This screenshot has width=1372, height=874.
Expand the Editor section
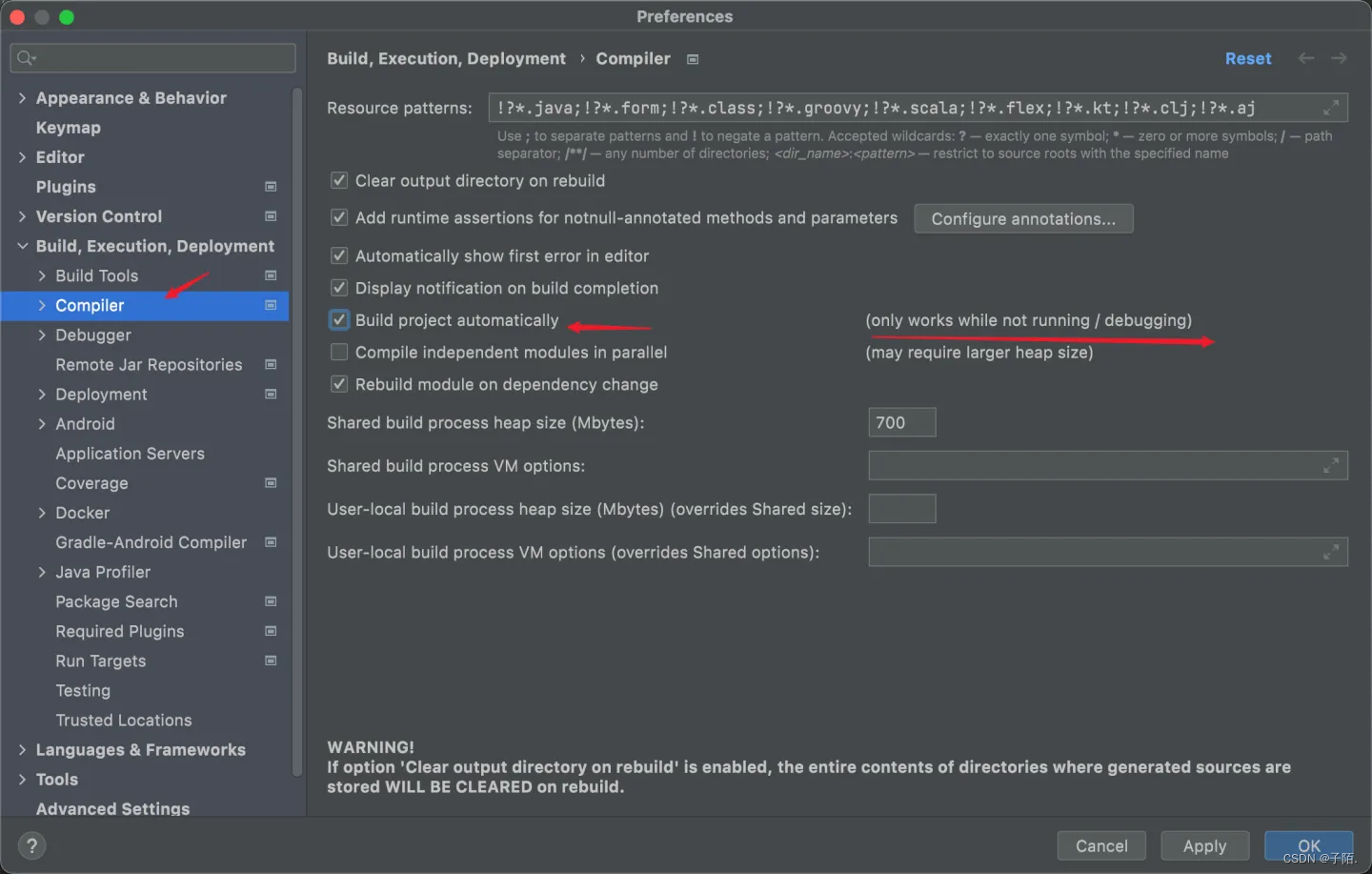coord(22,157)
